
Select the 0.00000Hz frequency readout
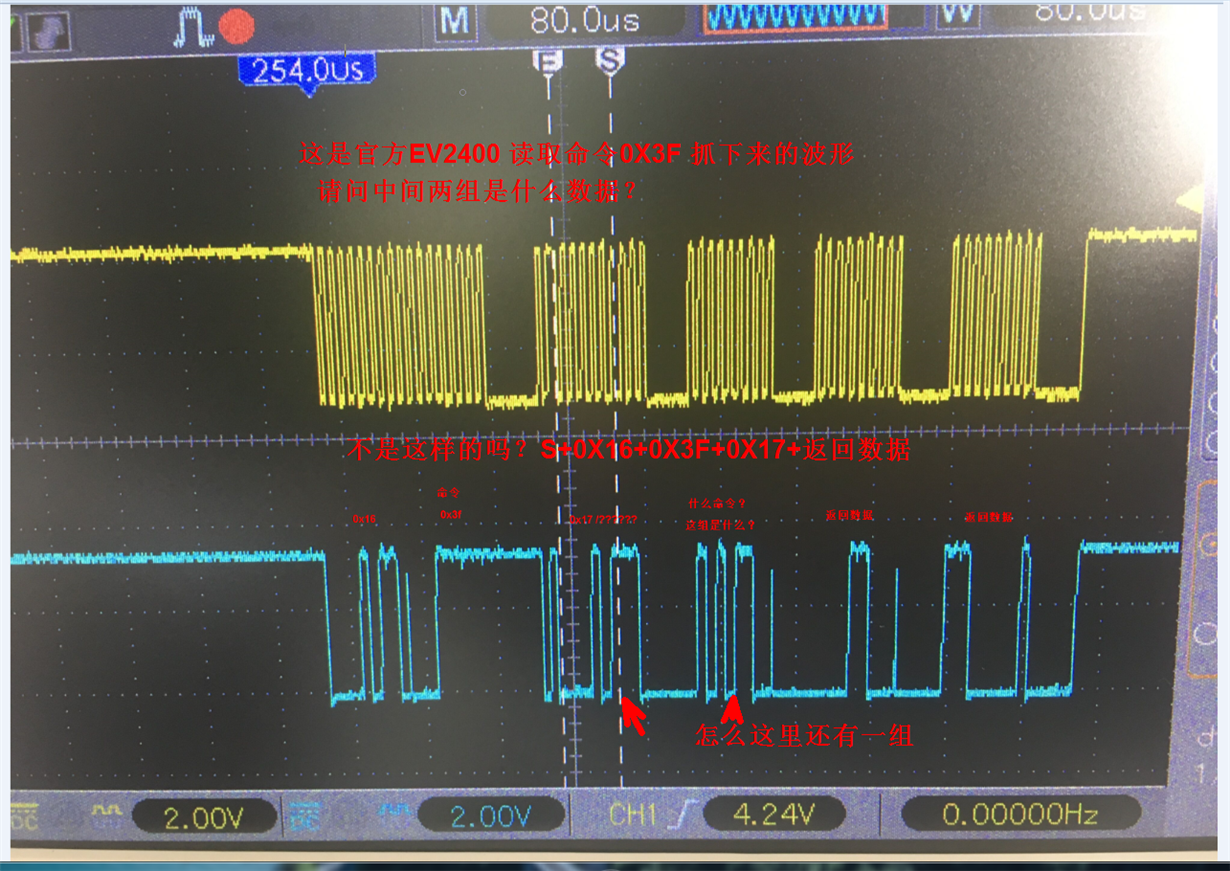click(x=1021, y=814)
